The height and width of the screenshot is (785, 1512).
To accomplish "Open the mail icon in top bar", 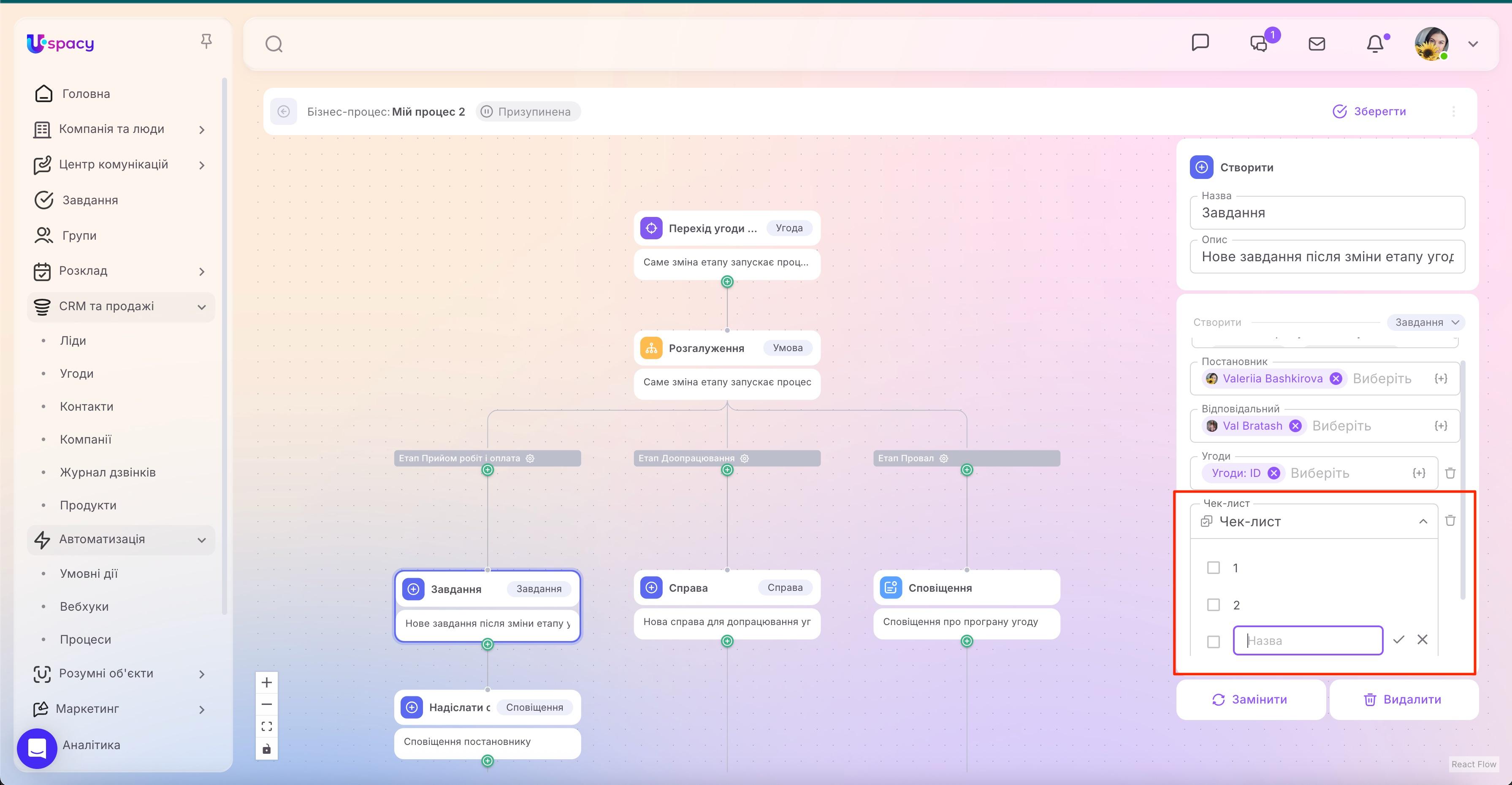I will tap(1317, 43).
